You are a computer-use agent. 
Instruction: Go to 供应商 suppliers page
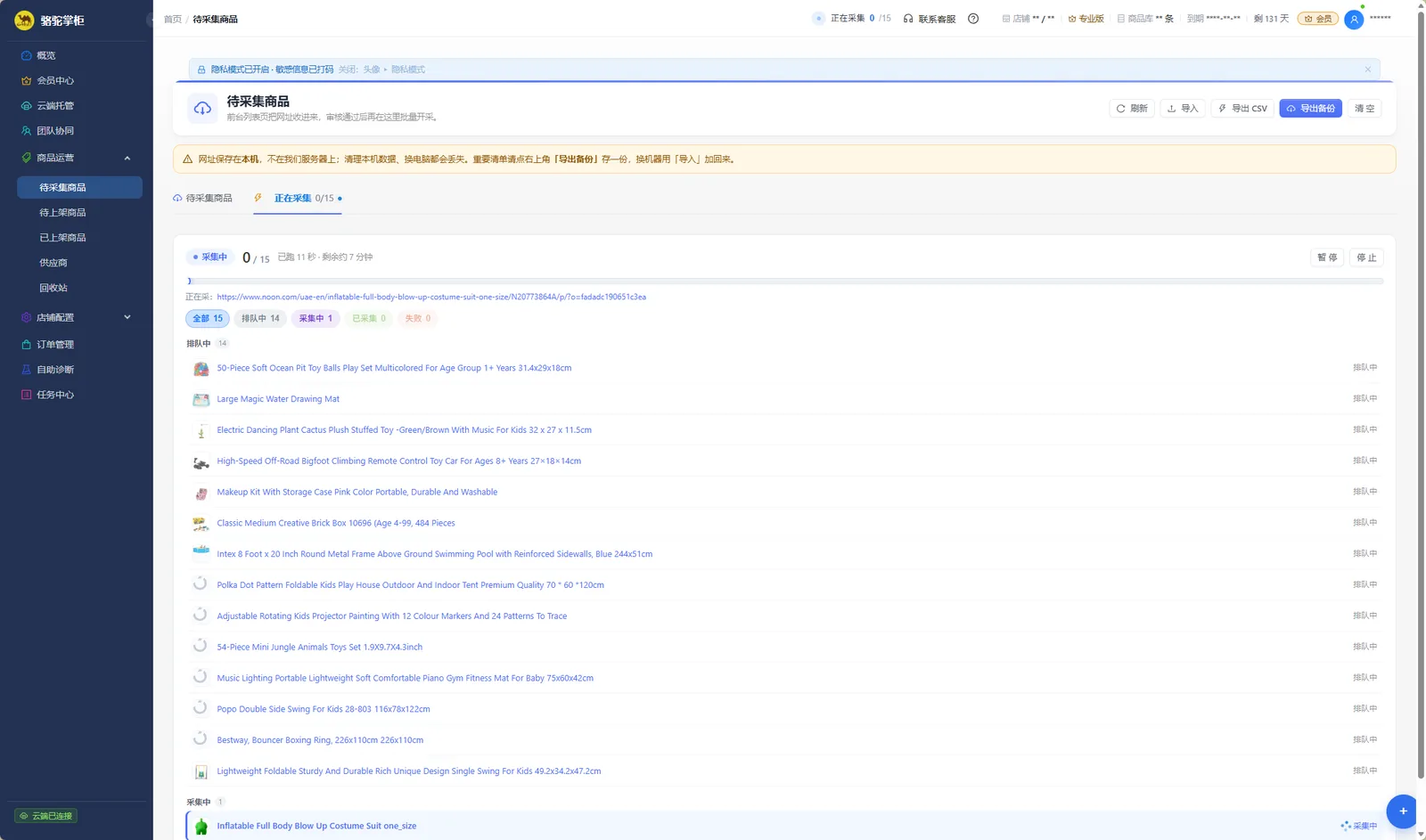tap(79, 263)
